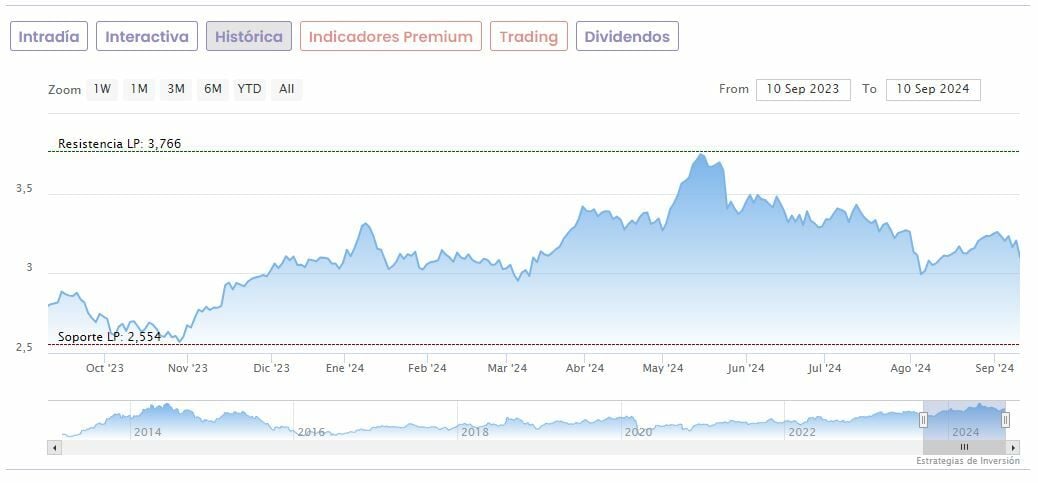The height and width of the screenshot is (483, 1038).
Task: Edit the From date field
Action: (x=803, y=89)
